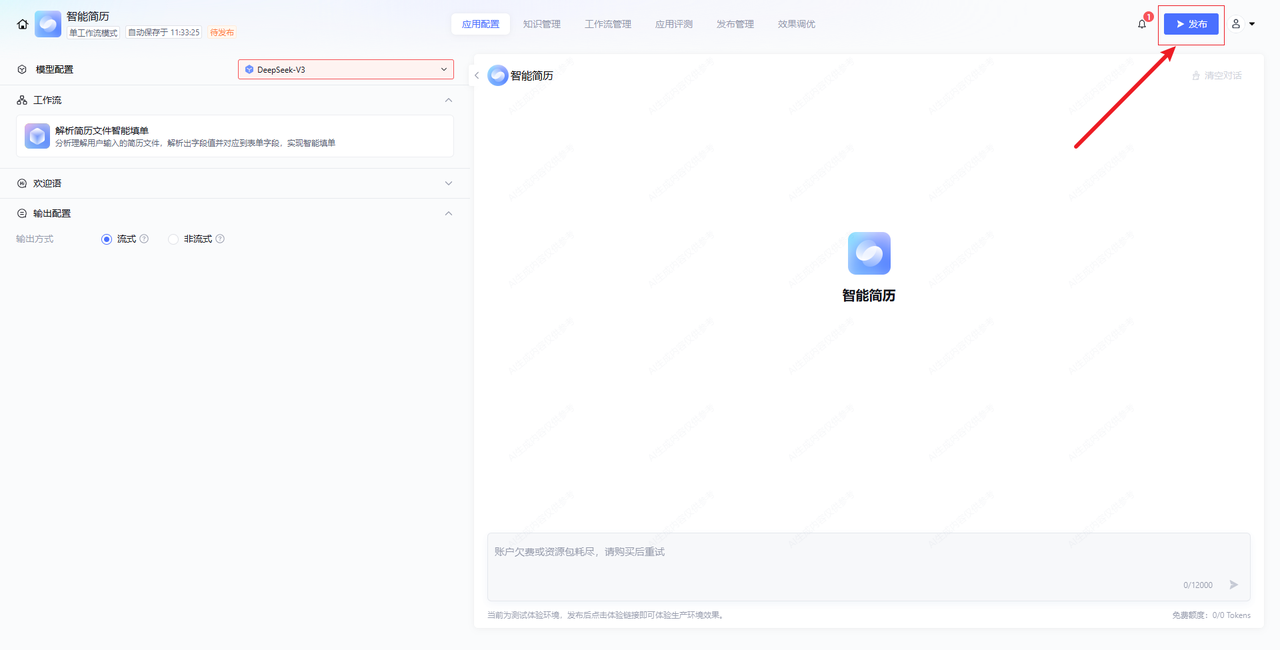Switch to the 工作流管理 tab
The image size is (1280, 650).
[x=608, y=24]
